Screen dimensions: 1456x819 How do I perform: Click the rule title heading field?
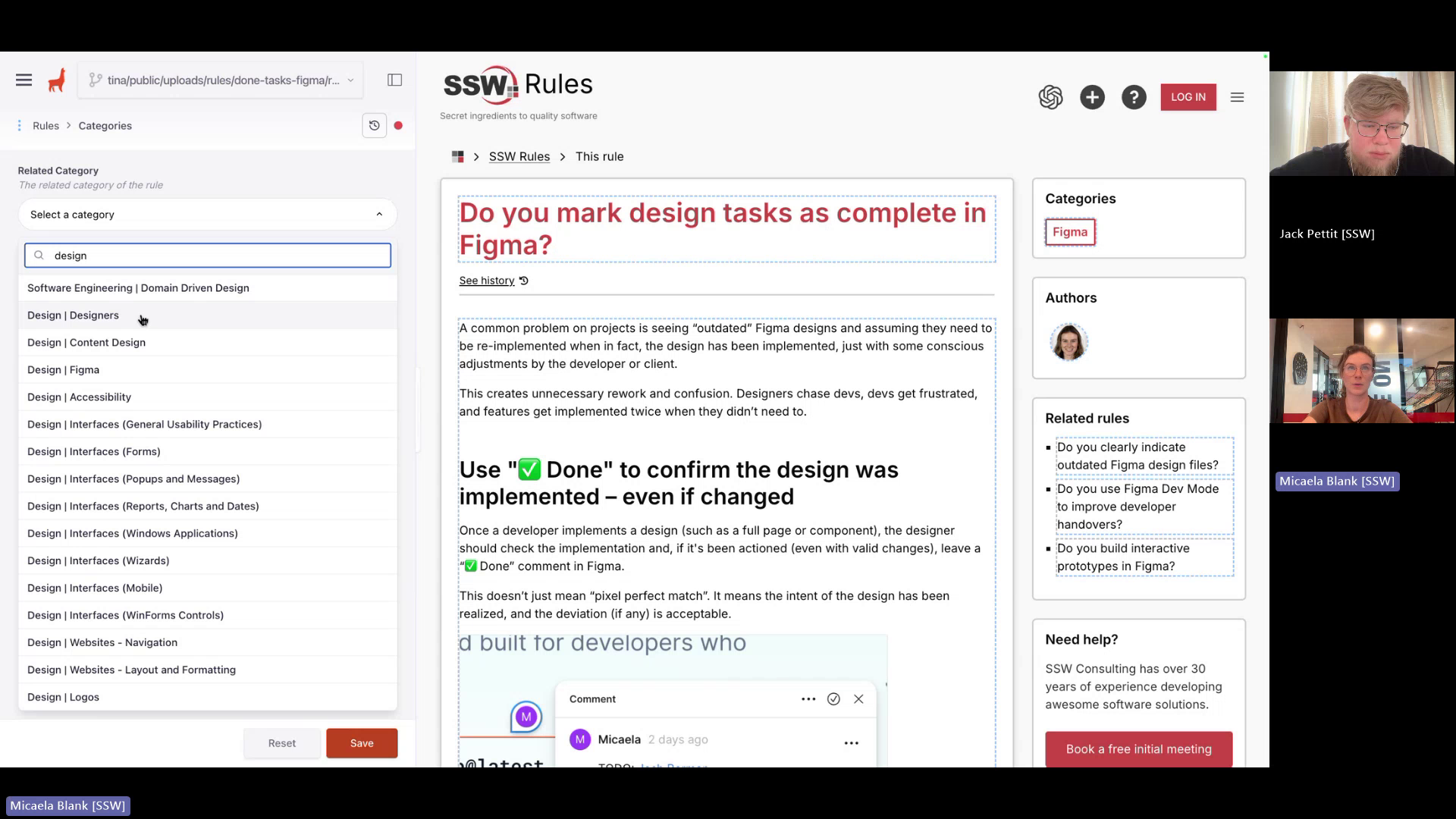pos(726,229)
